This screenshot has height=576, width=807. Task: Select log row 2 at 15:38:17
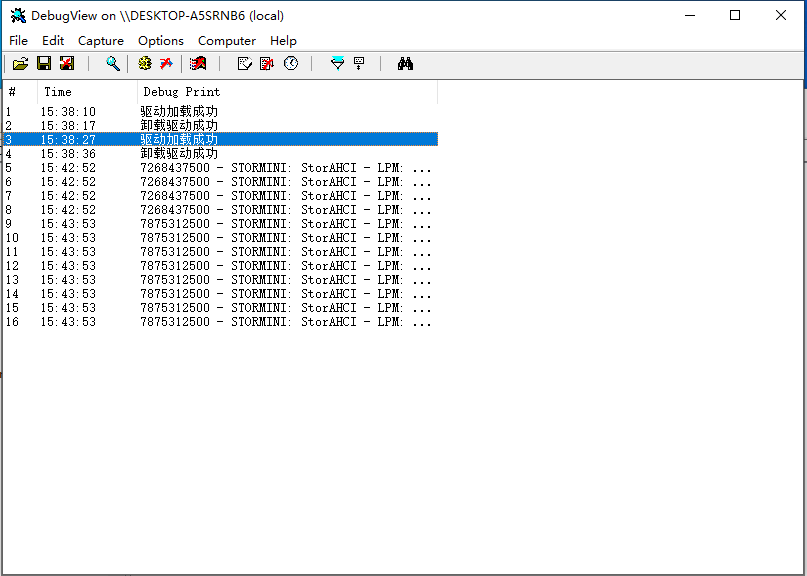pyautogui.click(x=220, y=125)
